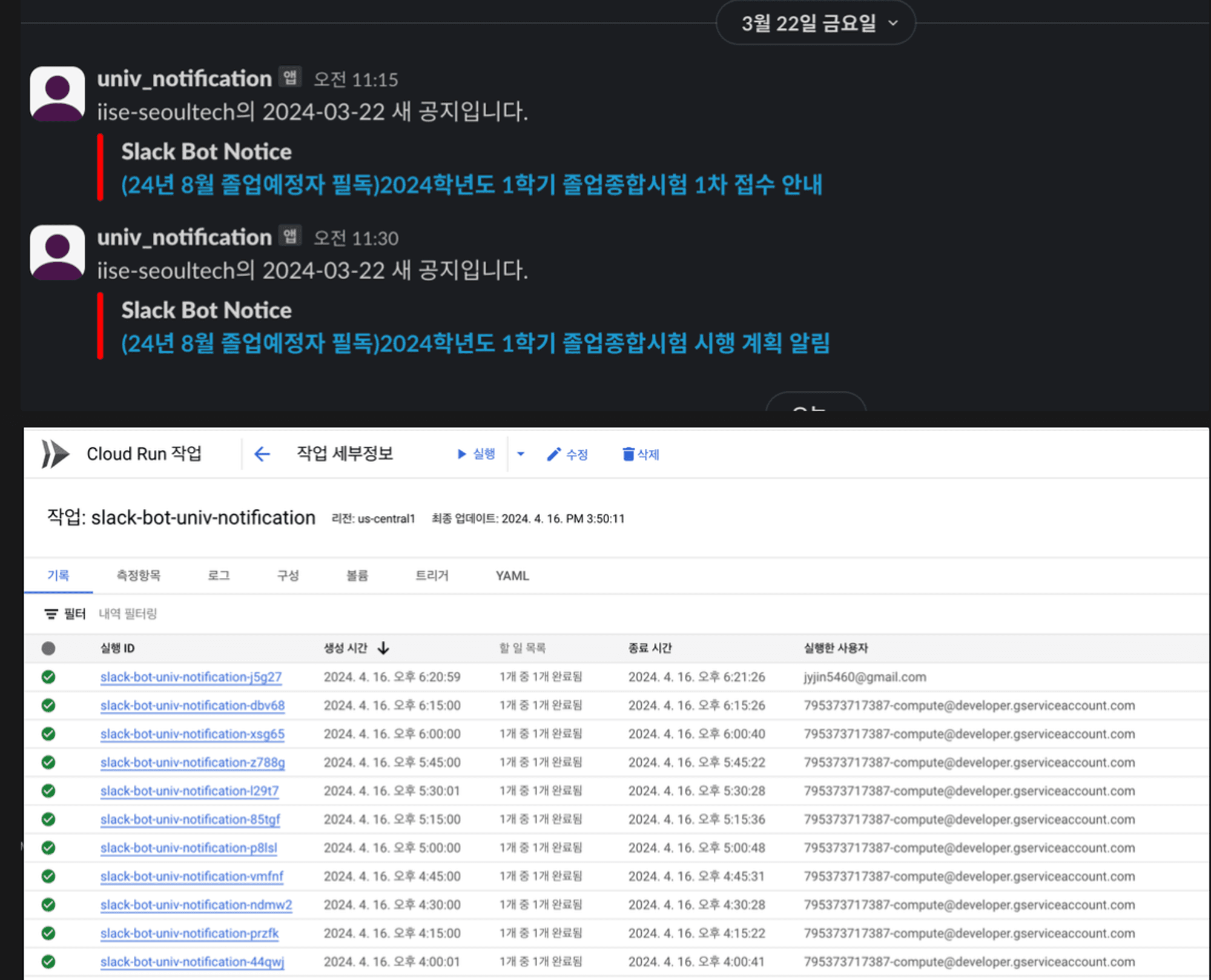The width and height of the screenshot is (1211, 980).
Task: Click the 오후 6:15:26 end time cell
Action: (696, 706)
